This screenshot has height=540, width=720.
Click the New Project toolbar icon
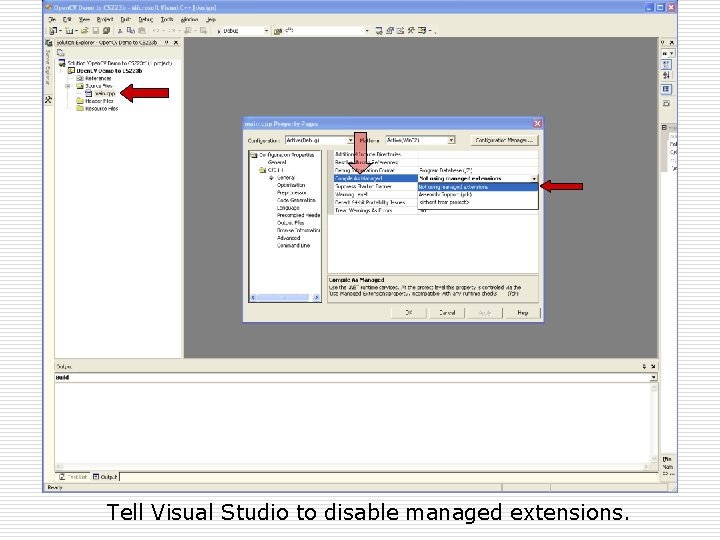coord(54,31)
